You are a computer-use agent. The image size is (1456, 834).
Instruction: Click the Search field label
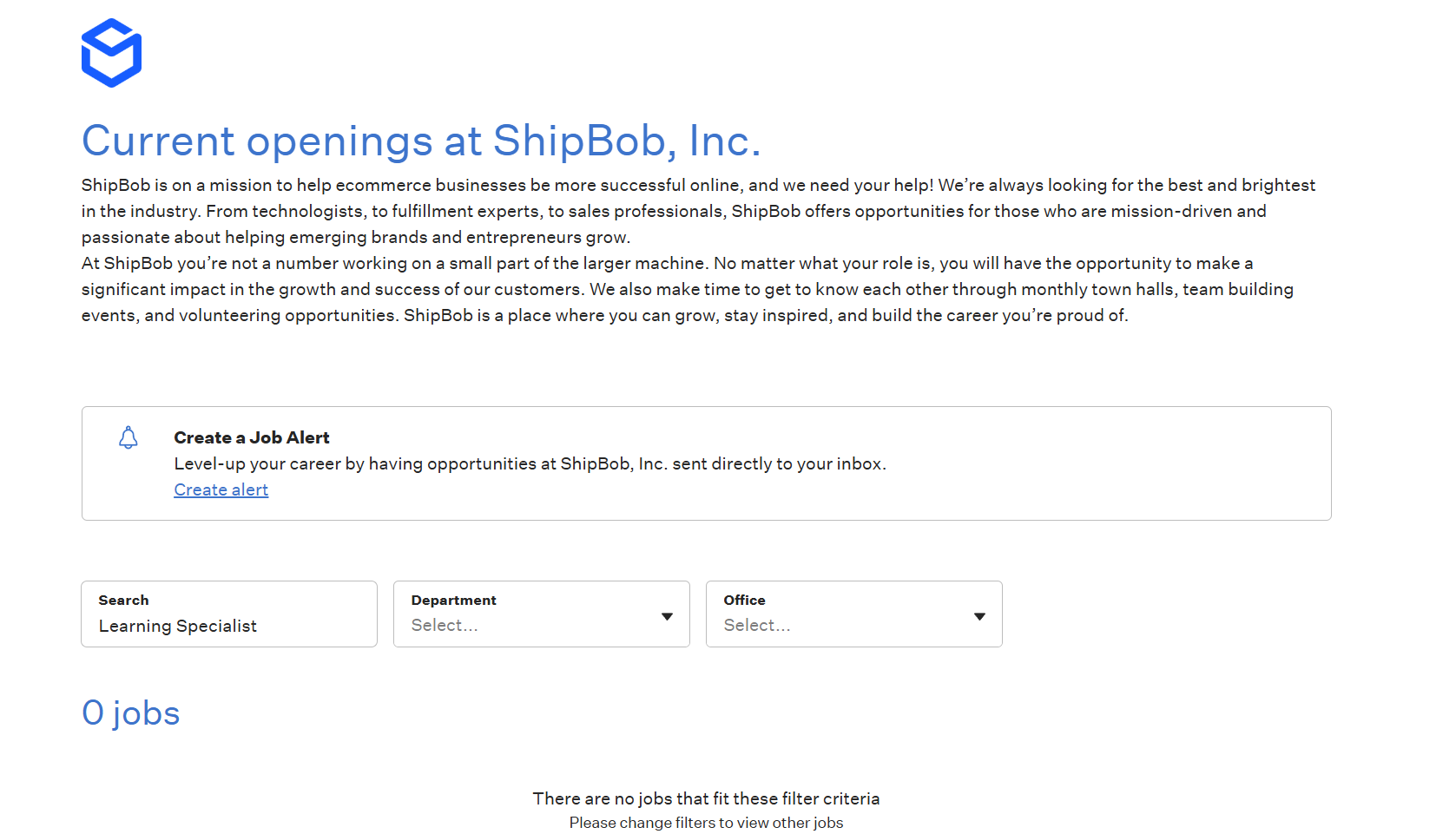[124, 600]
